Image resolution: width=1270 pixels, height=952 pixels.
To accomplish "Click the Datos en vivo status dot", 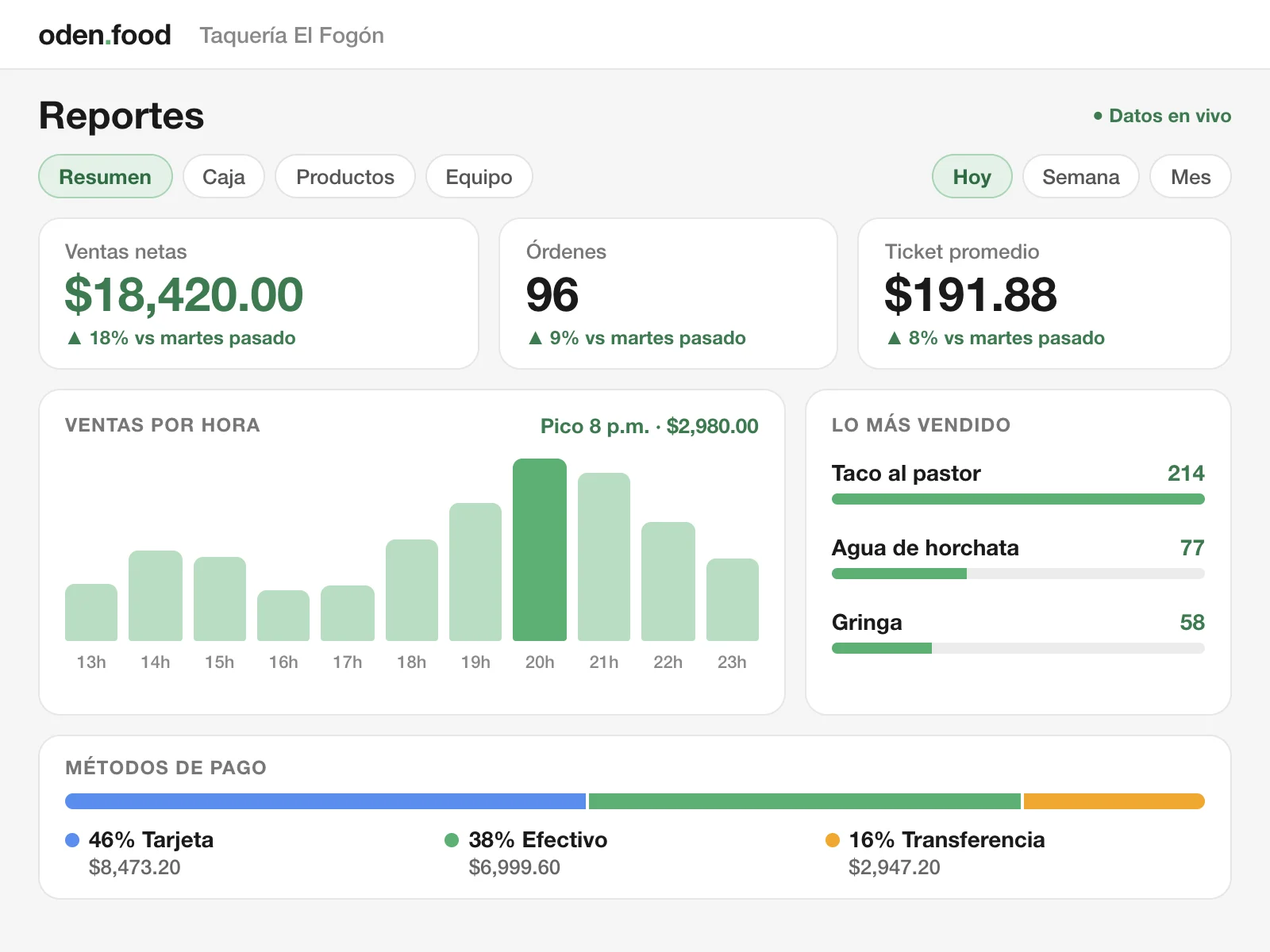I will click(x=1098, y=116).
